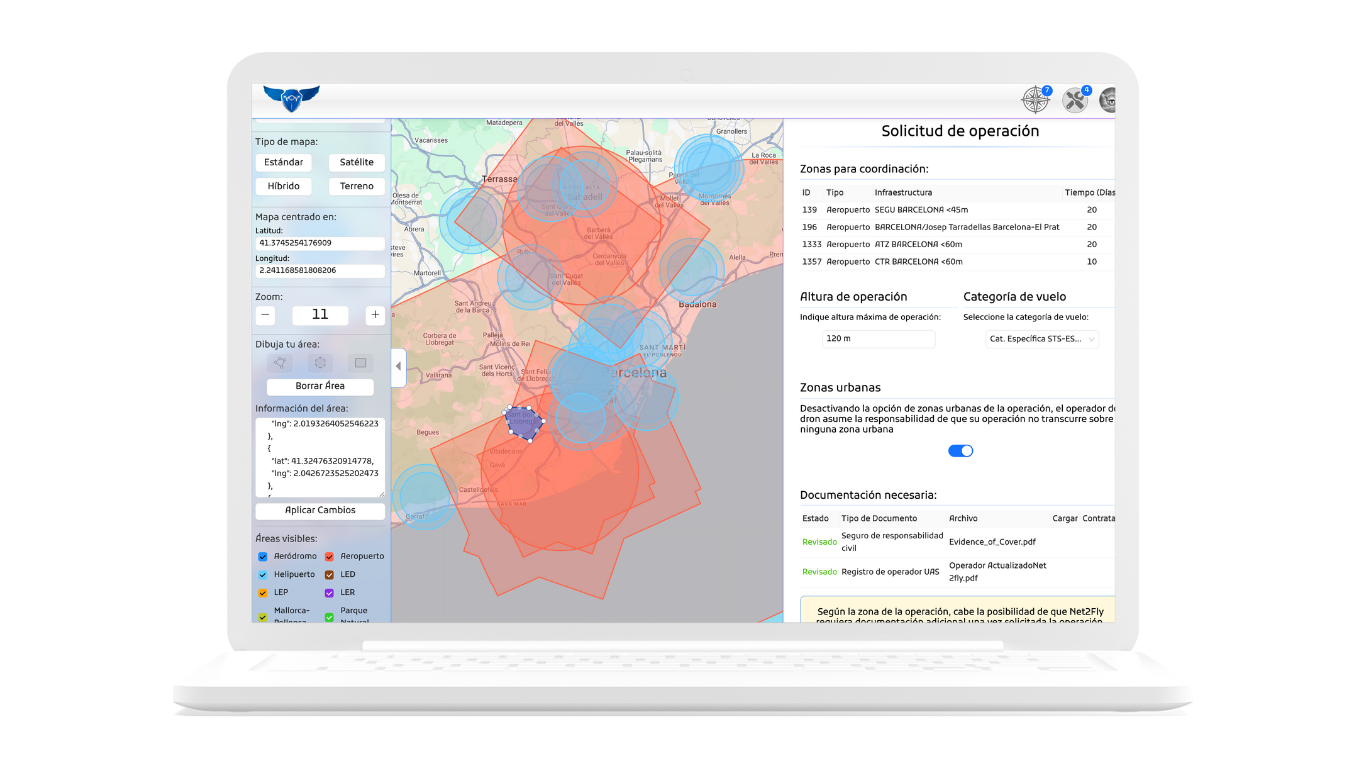Image resolution: width=1366 pixels, height=768 pixels.
Task: Click the Tipo column header in zones table
Action: click(835, 192)
